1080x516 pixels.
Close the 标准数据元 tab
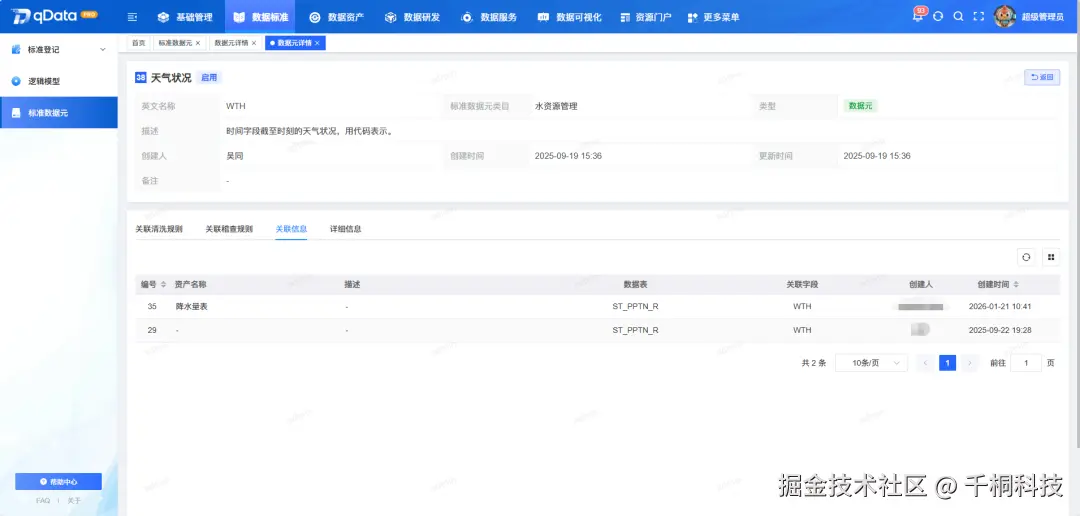[198, 43]
